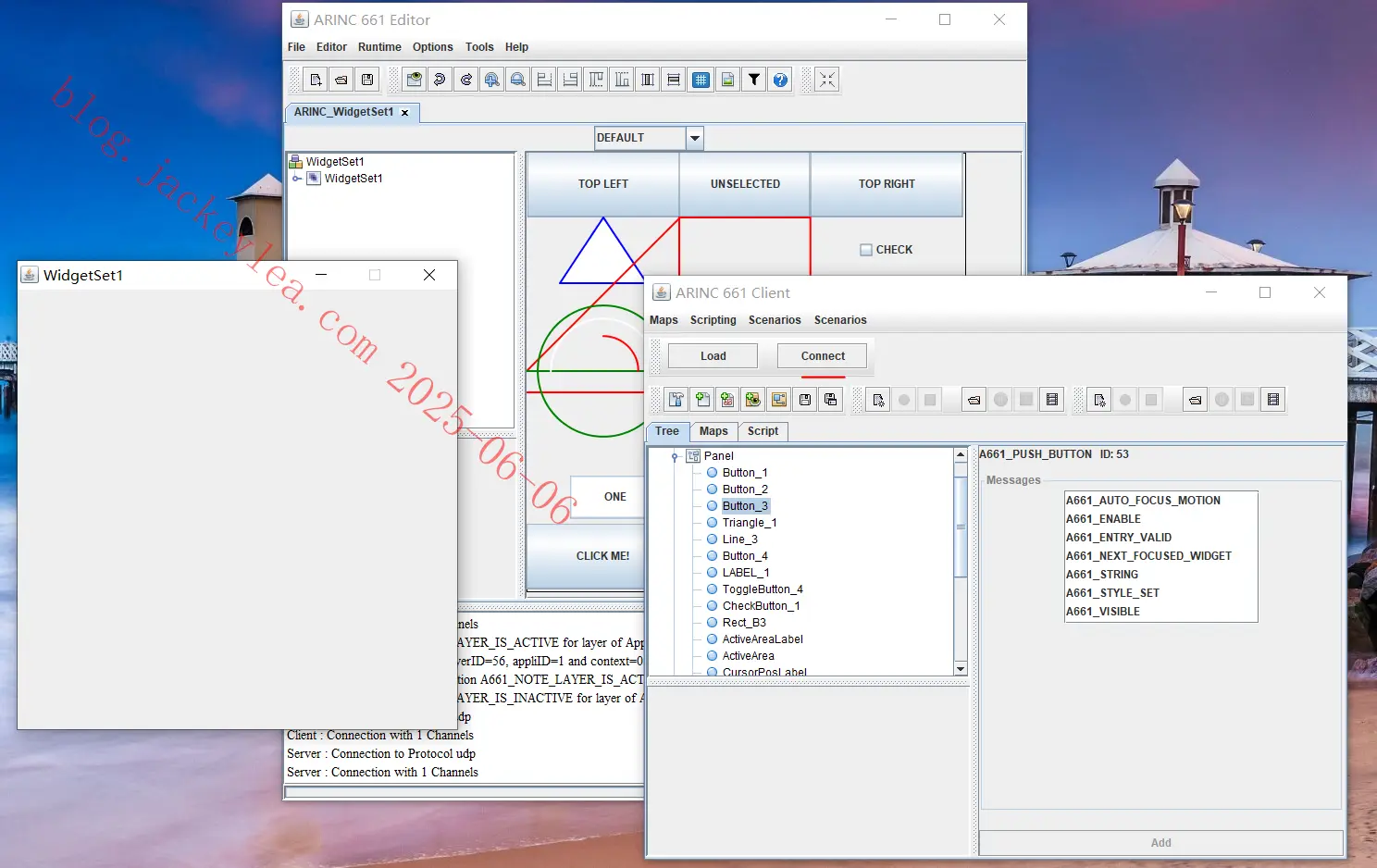Viewport: 1377px width, 868px height.
Task: Click the Connect button in Client
Action: tap(823, 356)
